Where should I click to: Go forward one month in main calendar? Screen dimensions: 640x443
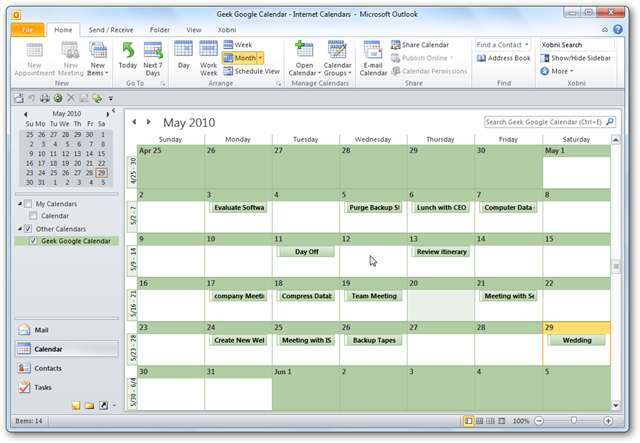pyautogui.click(x=149, y=122)
